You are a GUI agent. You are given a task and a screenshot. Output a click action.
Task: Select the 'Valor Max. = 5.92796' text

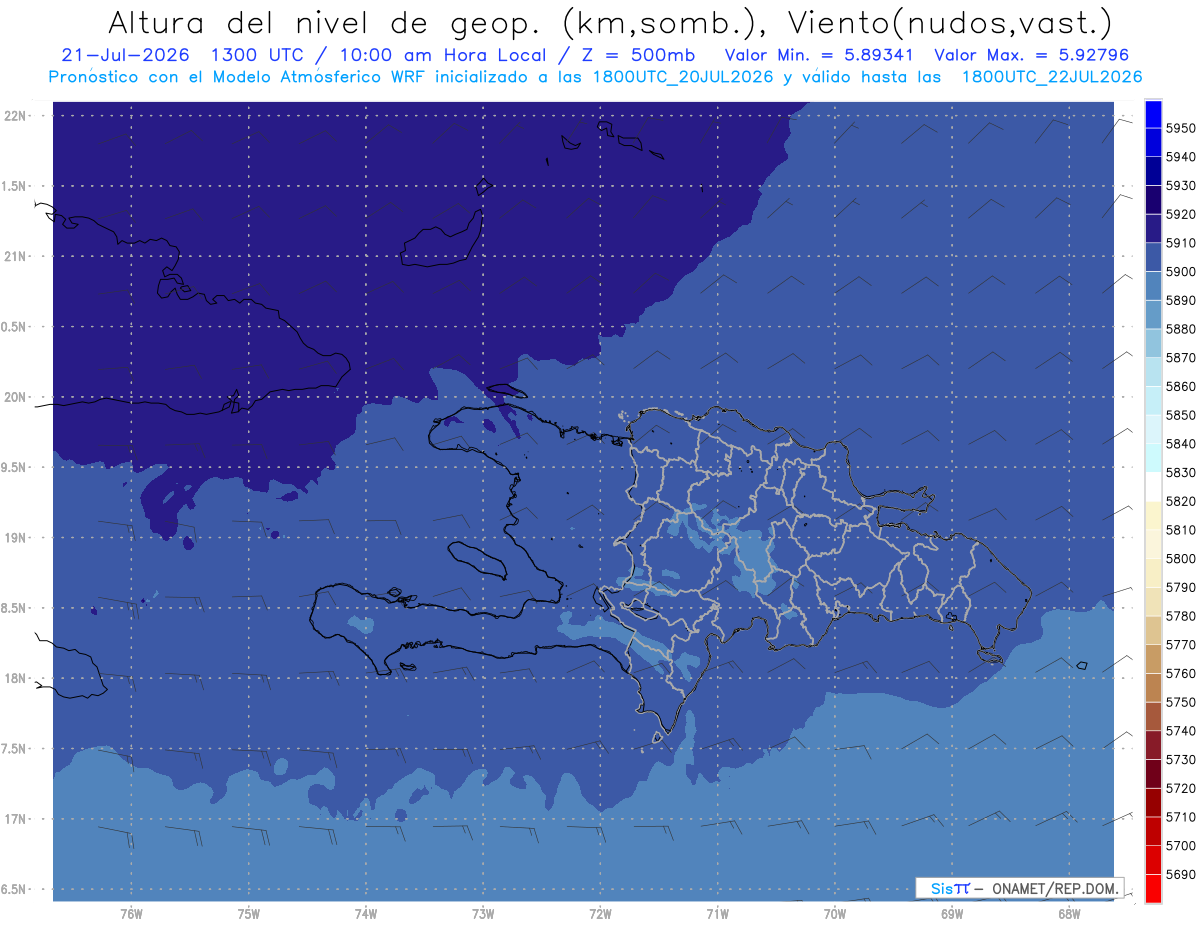click(x=1032, y=56)
